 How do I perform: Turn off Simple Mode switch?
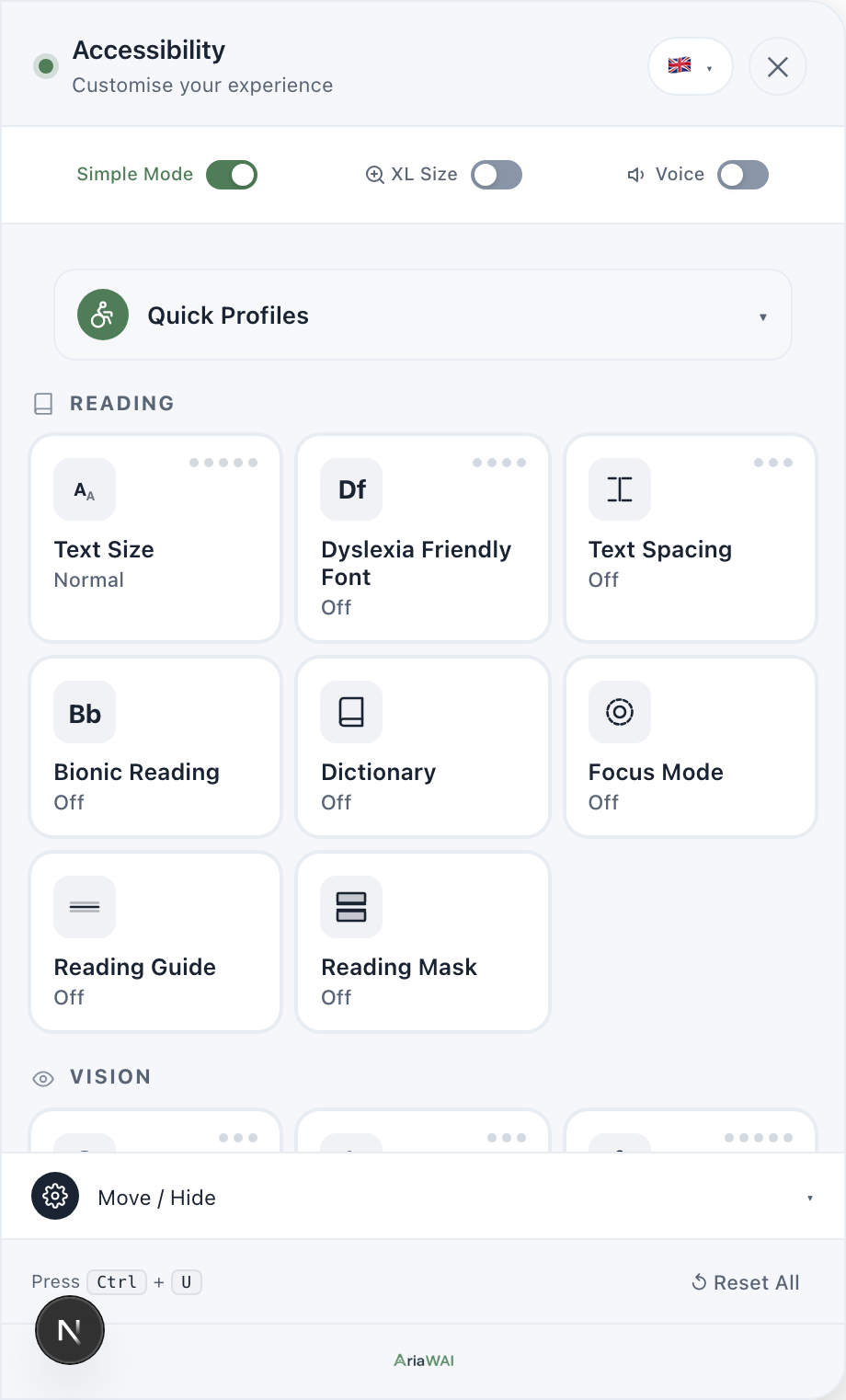coord(232,175)
